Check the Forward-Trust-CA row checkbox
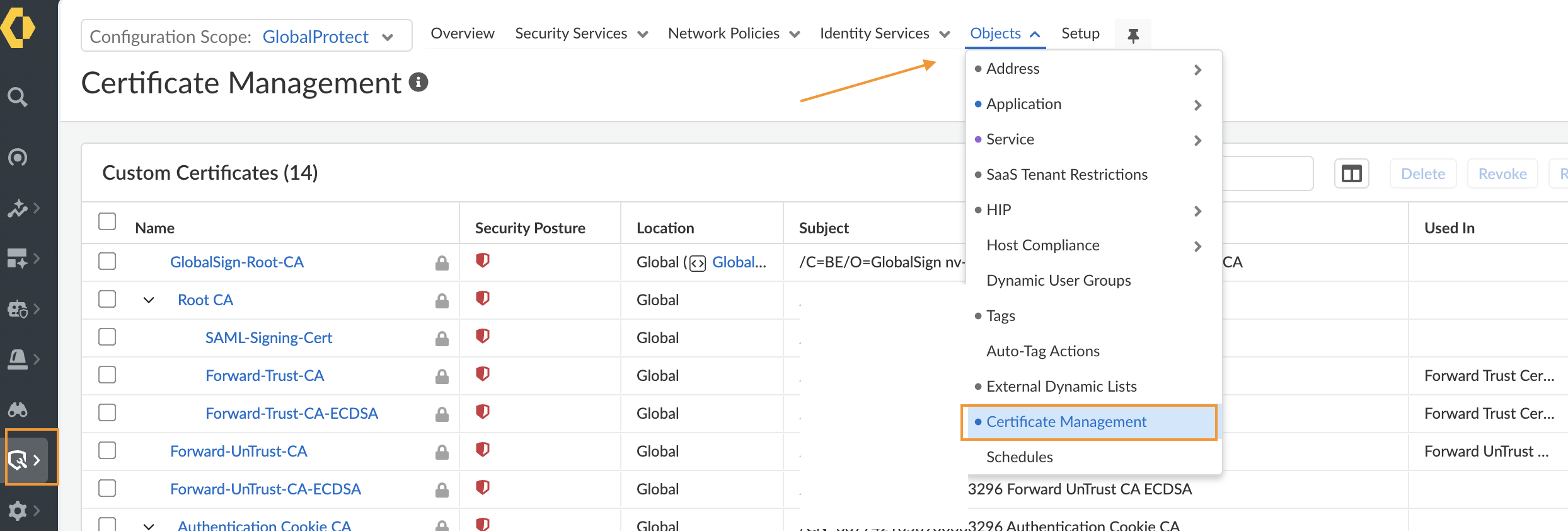The image size is (1568, 531). coord(107,375)
